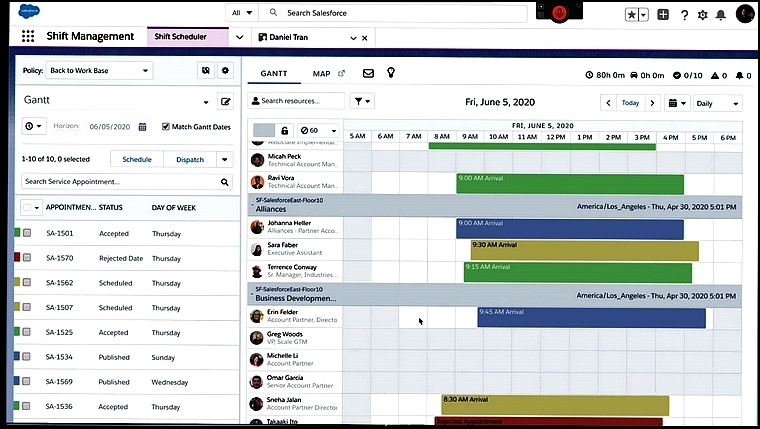Open the calendar date picker dropdown

click(x=677, y=103)
